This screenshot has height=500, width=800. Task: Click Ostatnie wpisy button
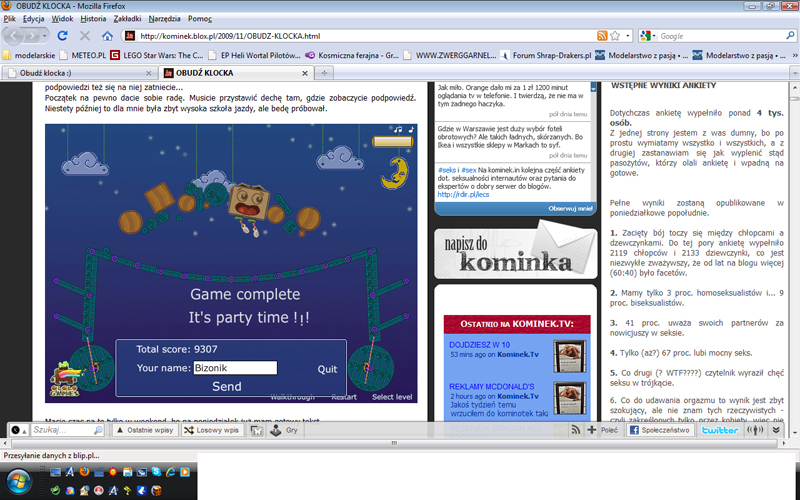coord(145,430)
